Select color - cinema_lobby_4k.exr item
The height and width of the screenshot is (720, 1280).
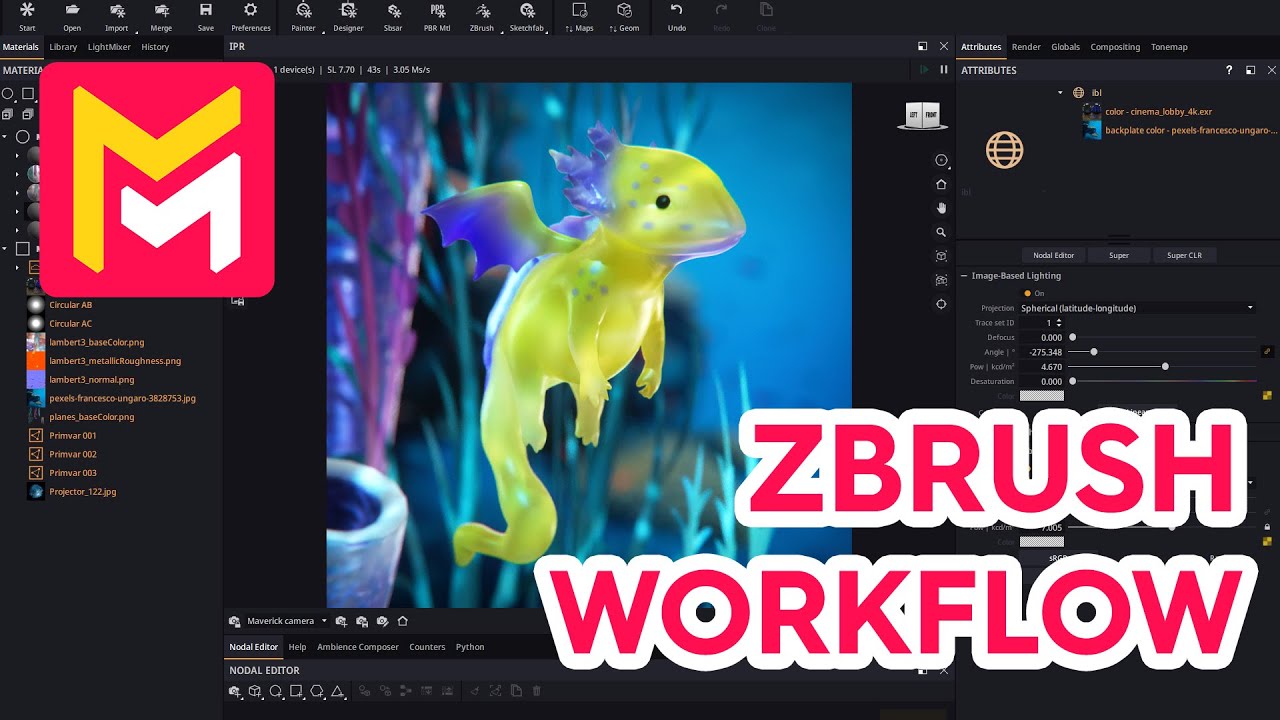(1158, 112)
